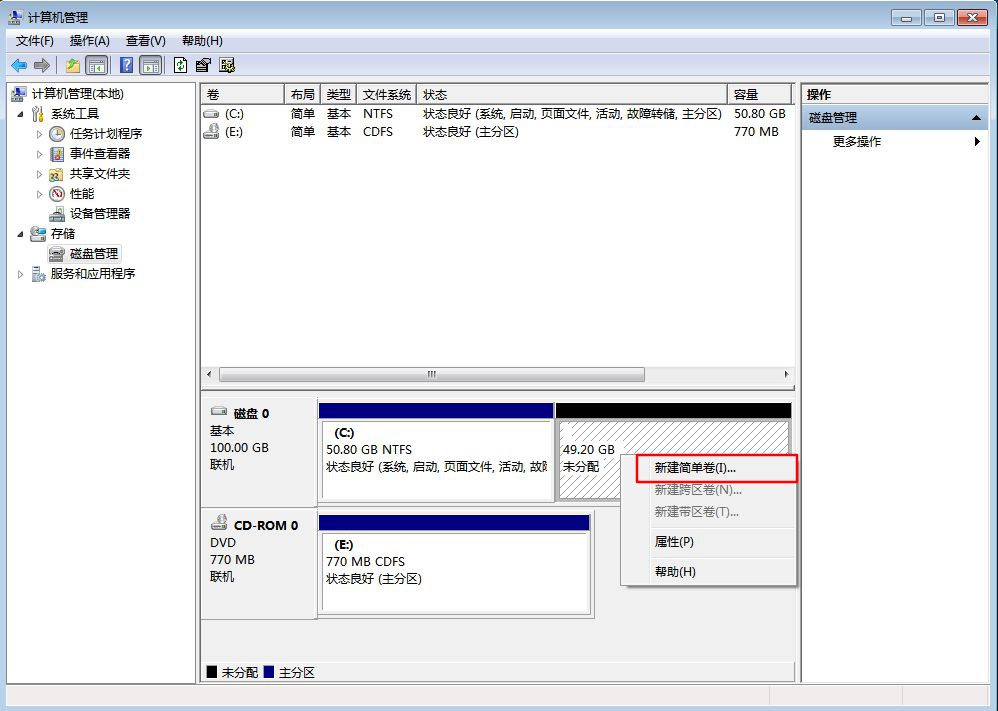The width and height of the screenshot is (998, 711).
Task: Click the Show/Hide Console Tree icon
Action: point(97,65)
